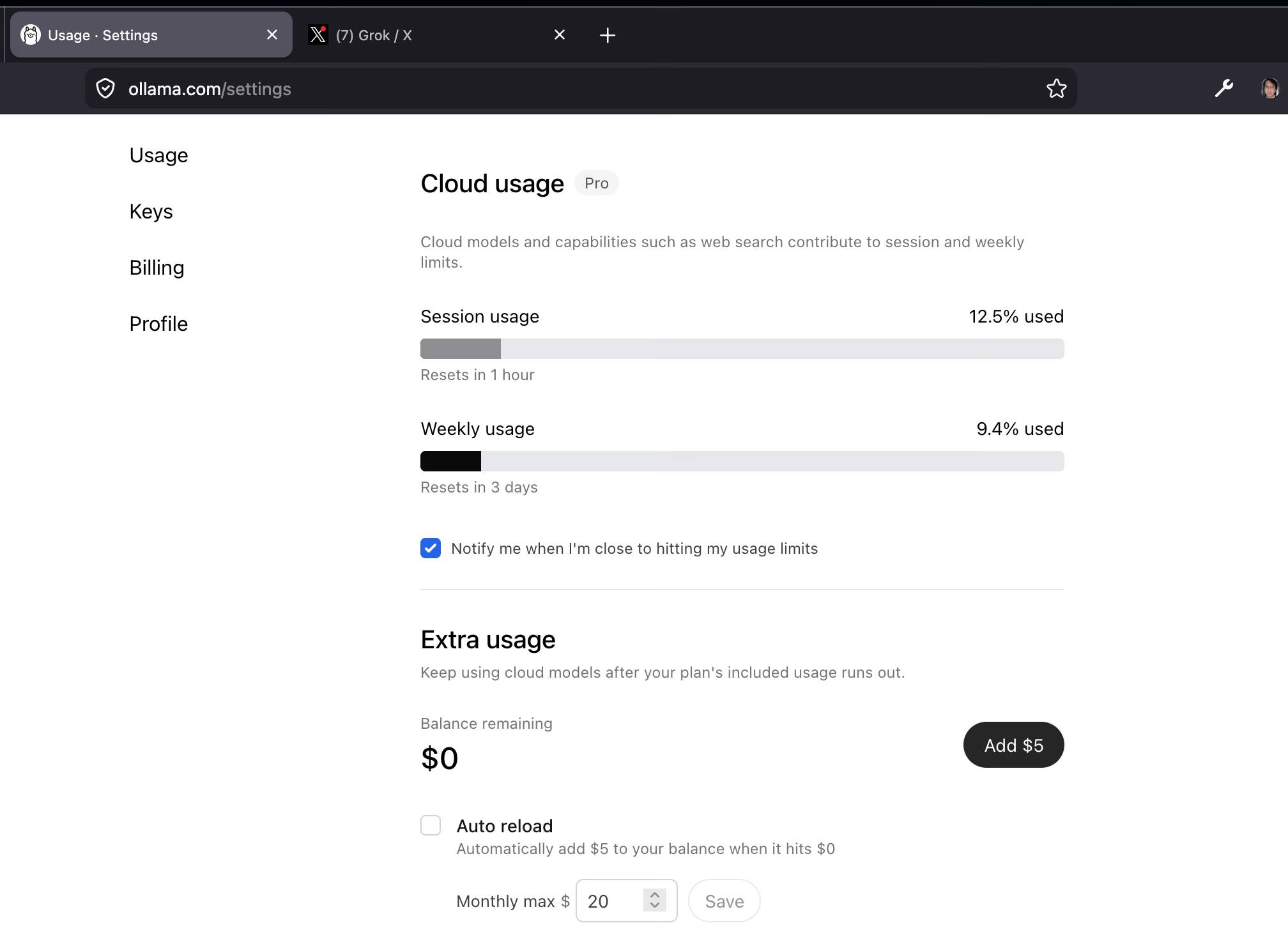
Task: Click the Cloud usage heading
Action: click(x=492, y=184)
